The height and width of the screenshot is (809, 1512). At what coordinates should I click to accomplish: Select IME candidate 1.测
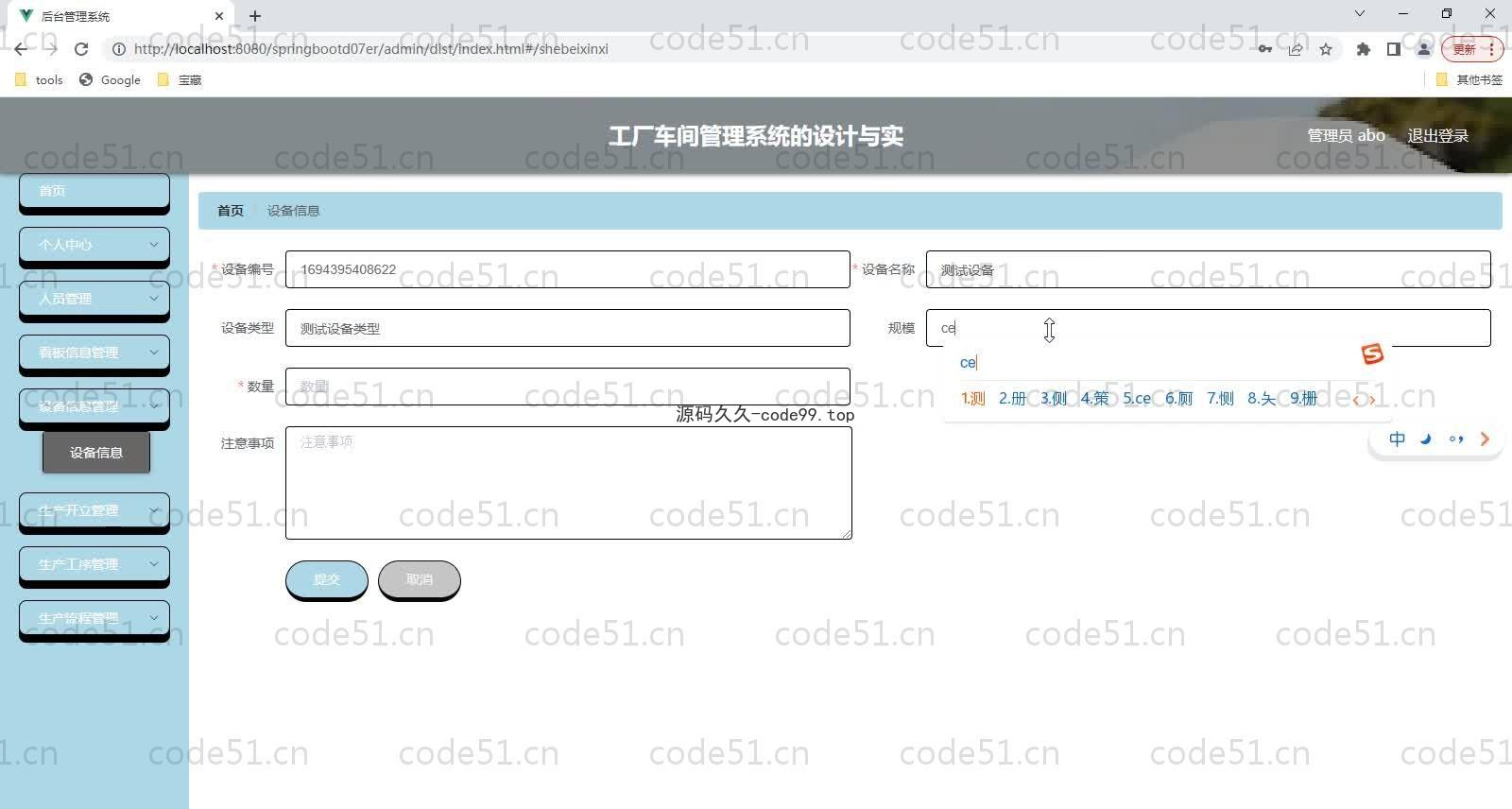tap(972, 399)
